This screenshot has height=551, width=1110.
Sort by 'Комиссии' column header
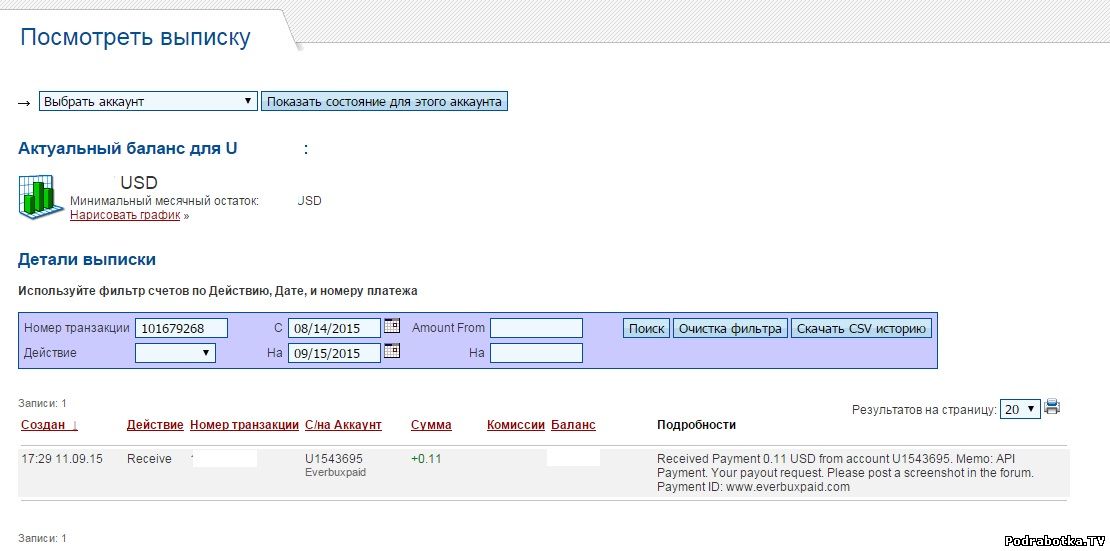pyautogui.click(x=515, y=425)
